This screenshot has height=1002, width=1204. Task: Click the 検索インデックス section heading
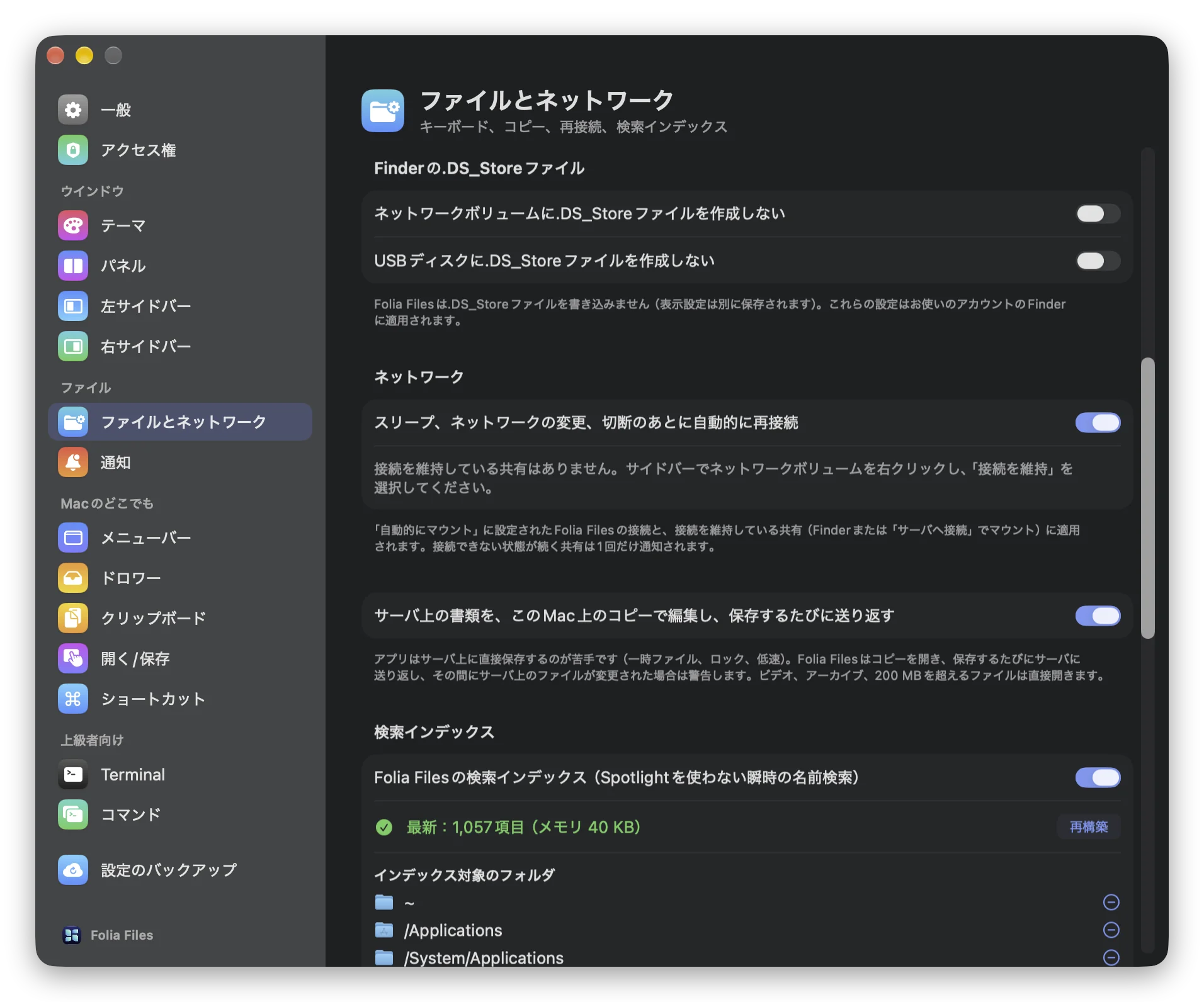(434, 732)
